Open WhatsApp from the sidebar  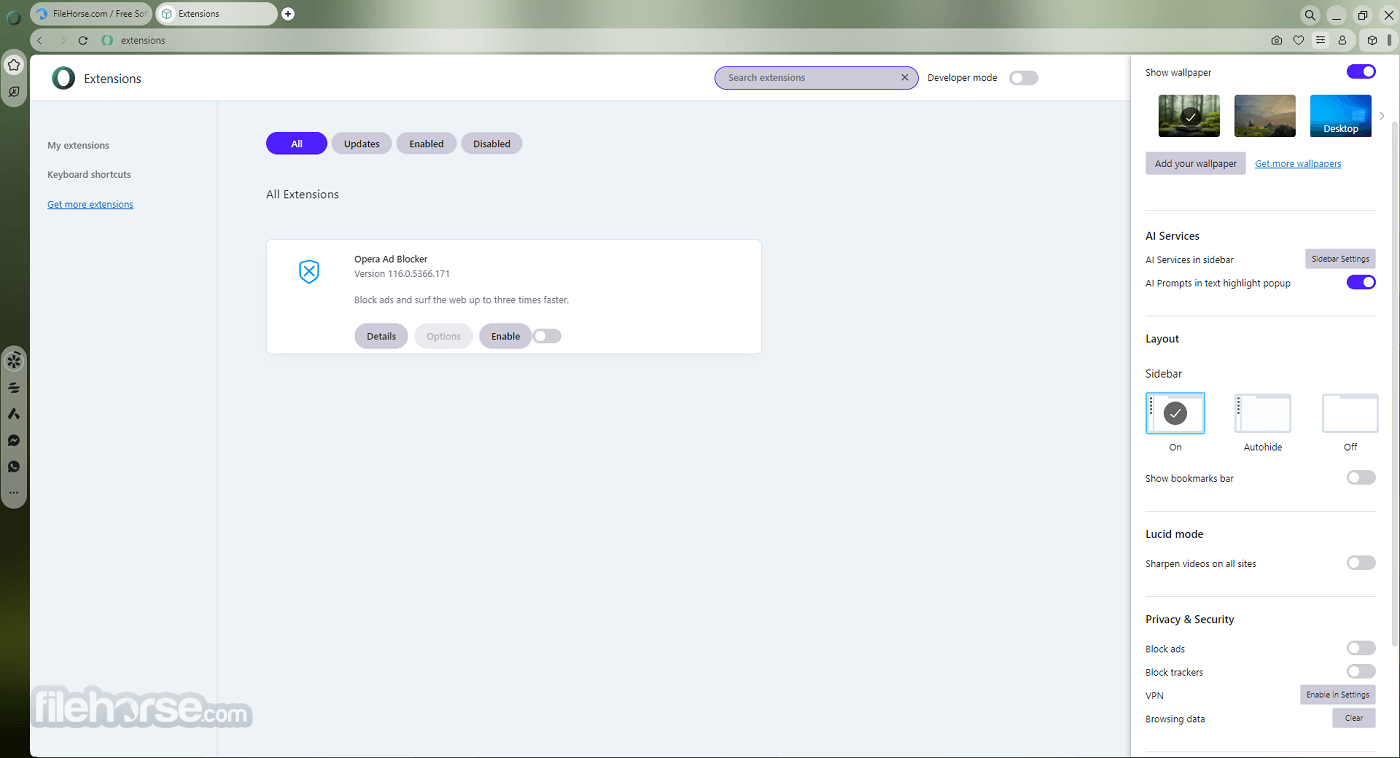[14, 466]
